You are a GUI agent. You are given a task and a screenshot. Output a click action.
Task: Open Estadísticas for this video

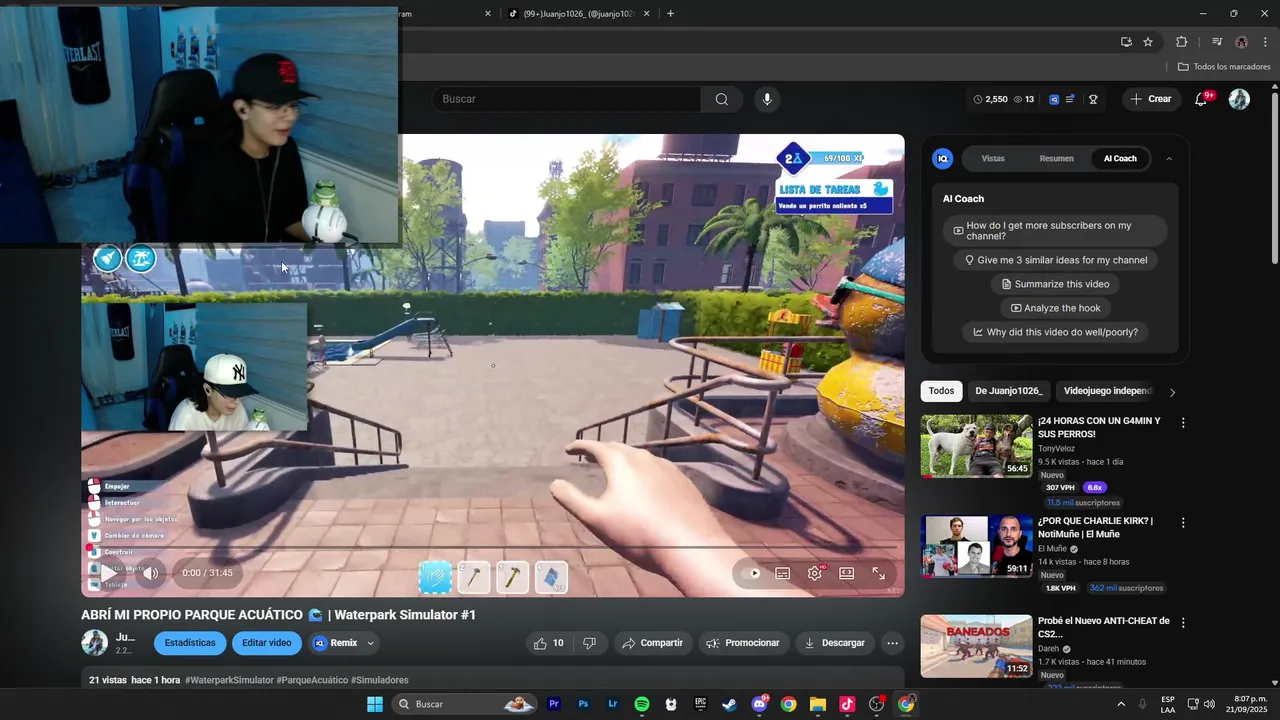tap(190, 643)
